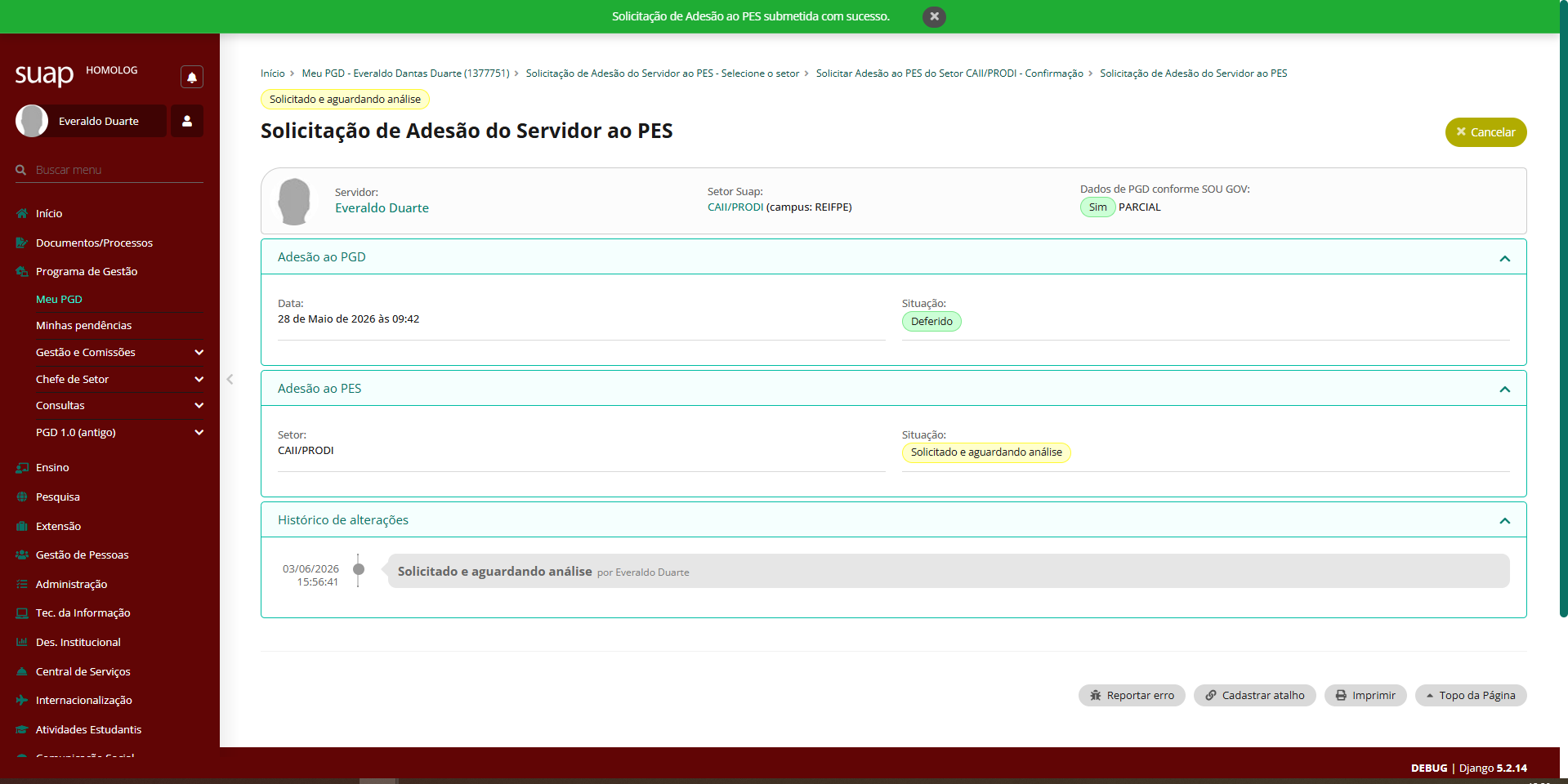The height and width of the screenshot is (784, 1568).
Task: Open the notifications bell icon
Action: (x=192, y=77)
